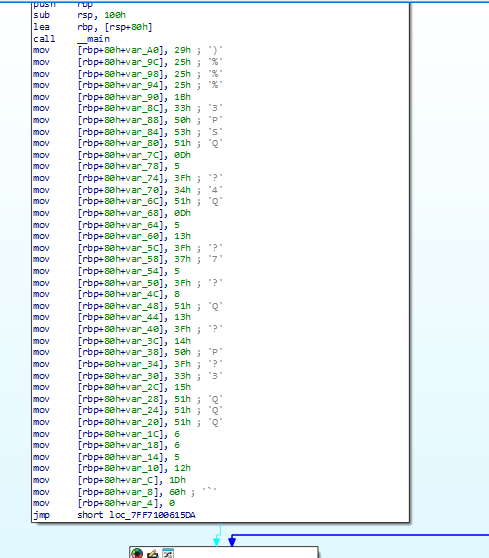Click value 53h on var_84 line

coord(182,132)
